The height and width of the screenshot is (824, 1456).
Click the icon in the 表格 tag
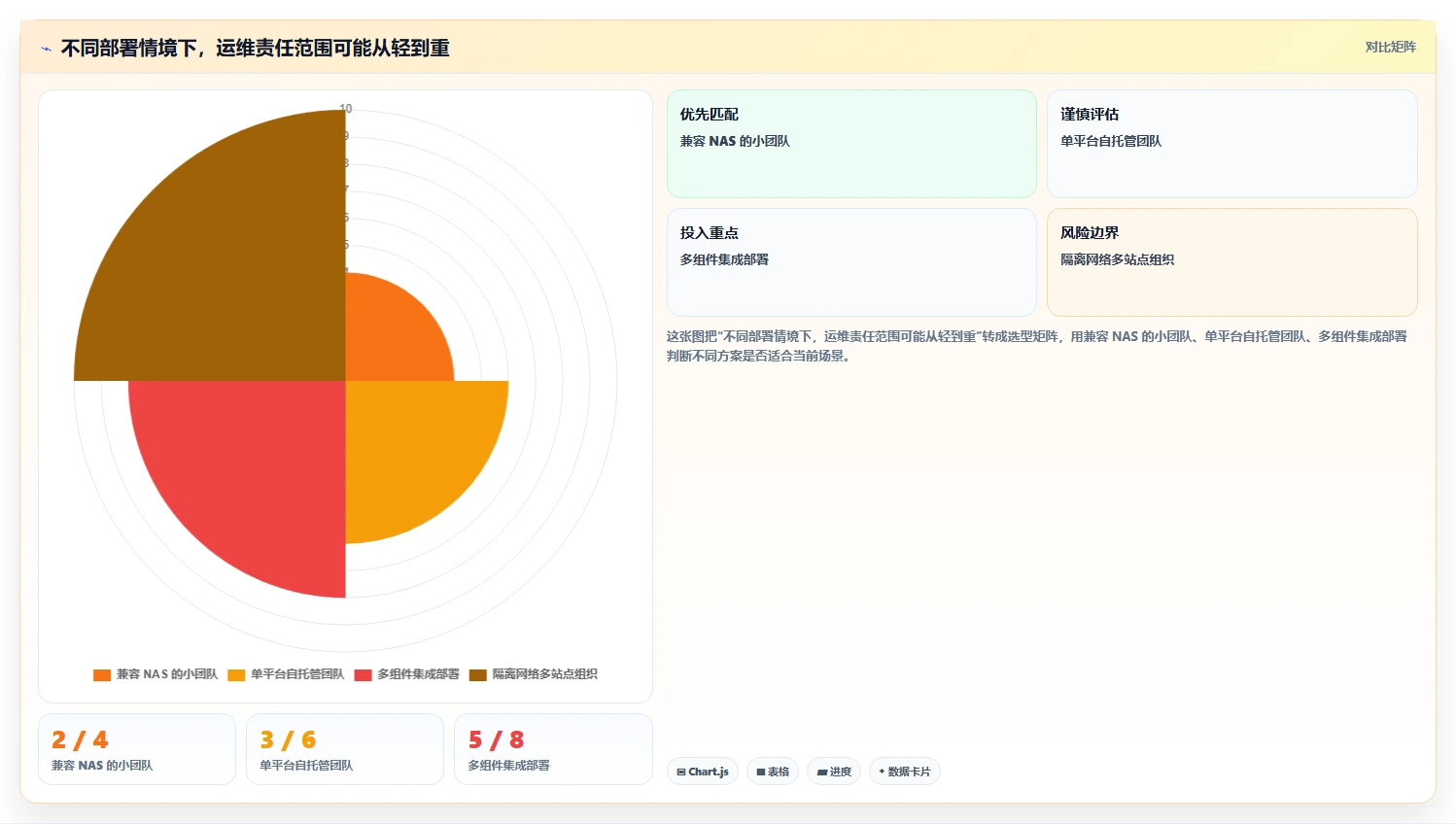(761, 772)
